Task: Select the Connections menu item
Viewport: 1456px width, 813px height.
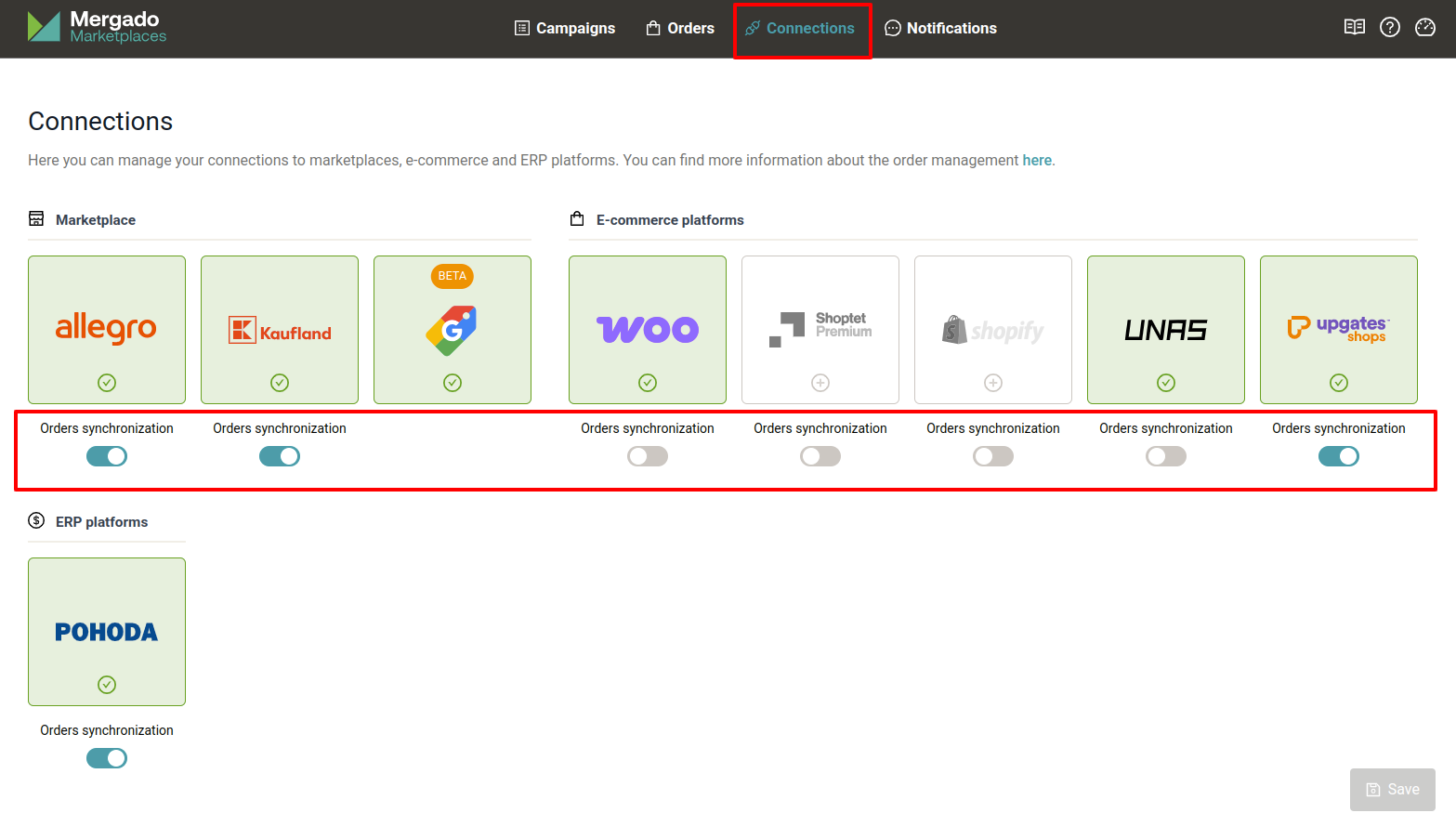Action: (800, 28)
